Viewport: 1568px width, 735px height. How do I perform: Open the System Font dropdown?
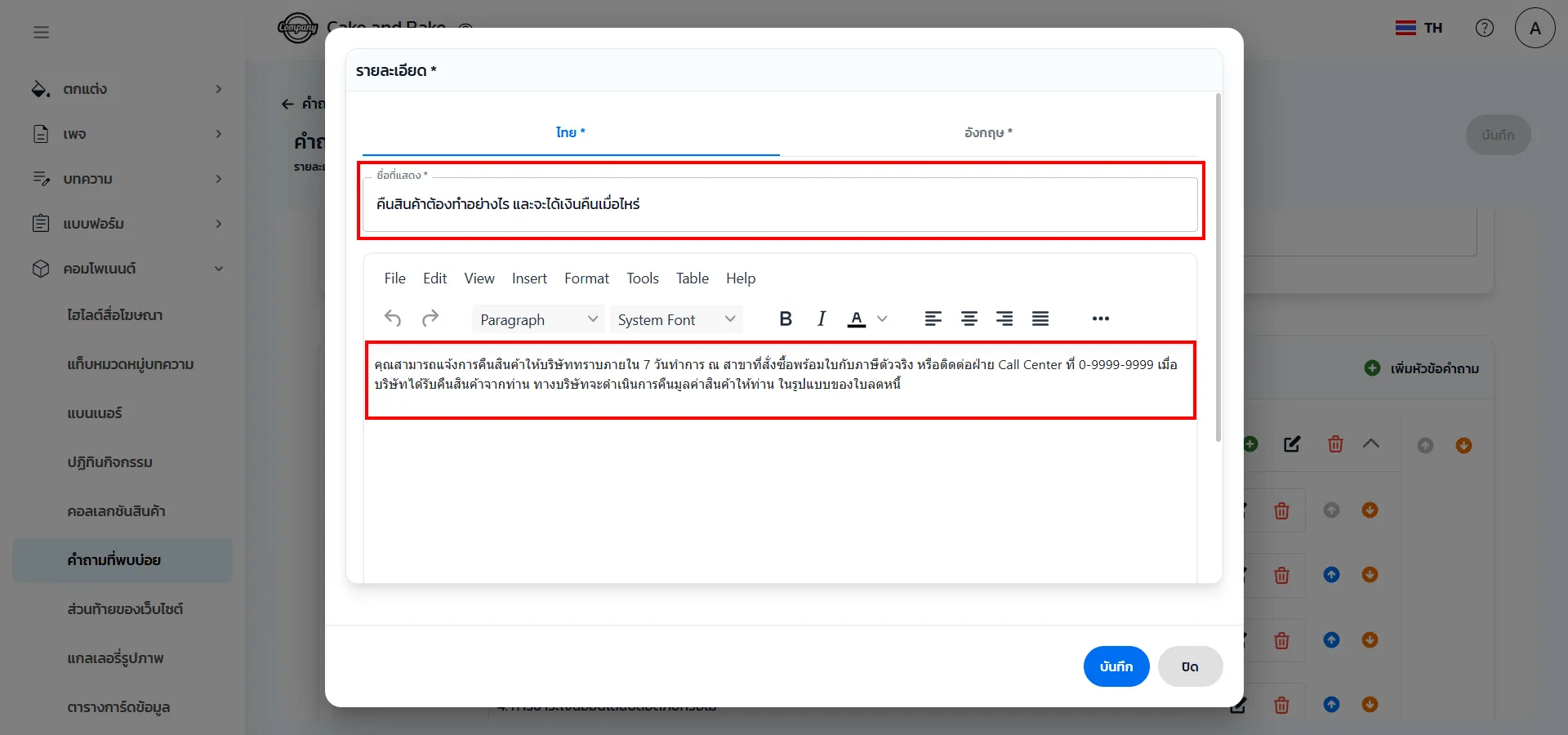pyautogui.click(x=675, y=319)
